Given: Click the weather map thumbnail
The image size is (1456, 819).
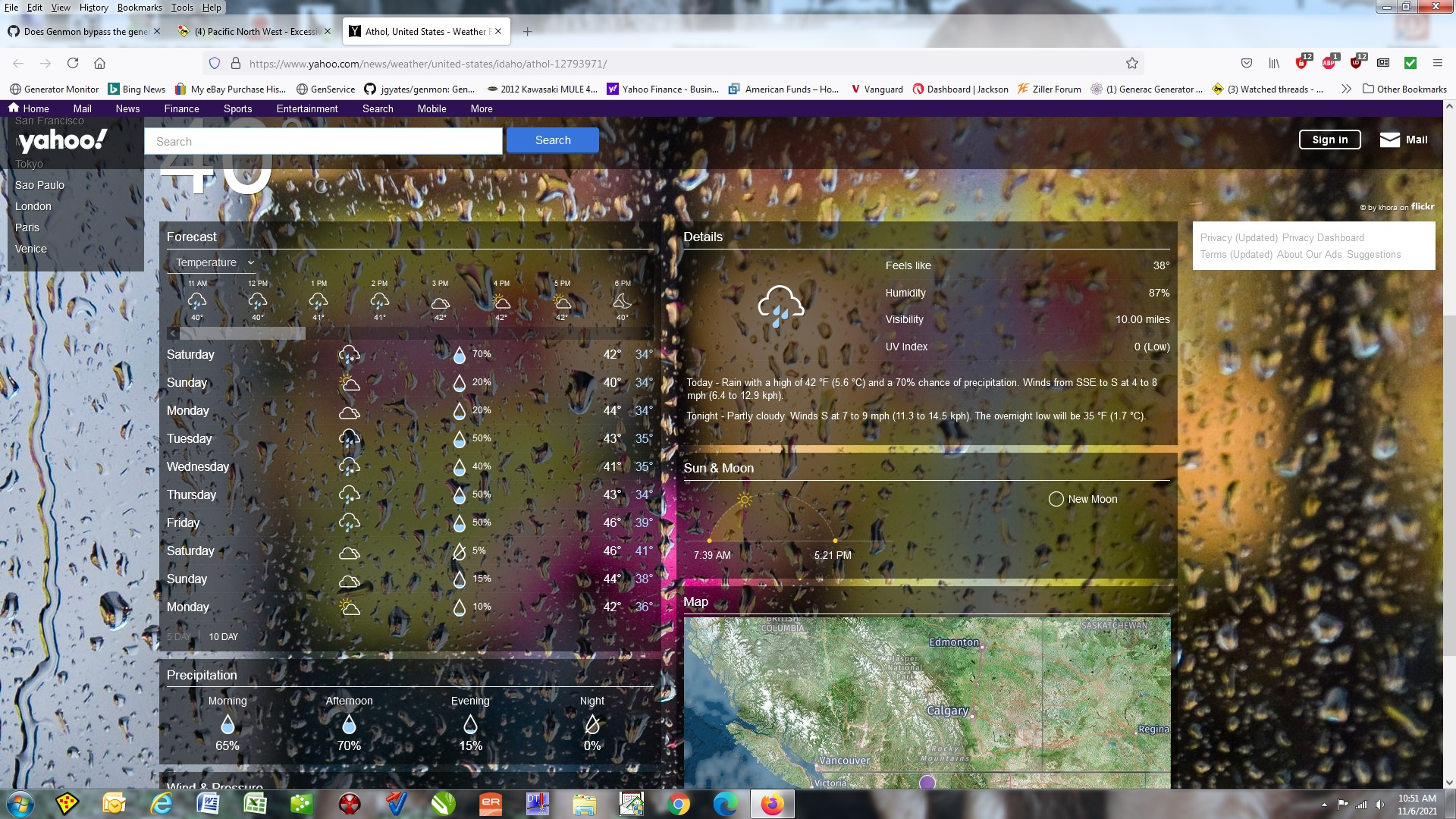Looking at the screenshot, I should click(927, 703).
